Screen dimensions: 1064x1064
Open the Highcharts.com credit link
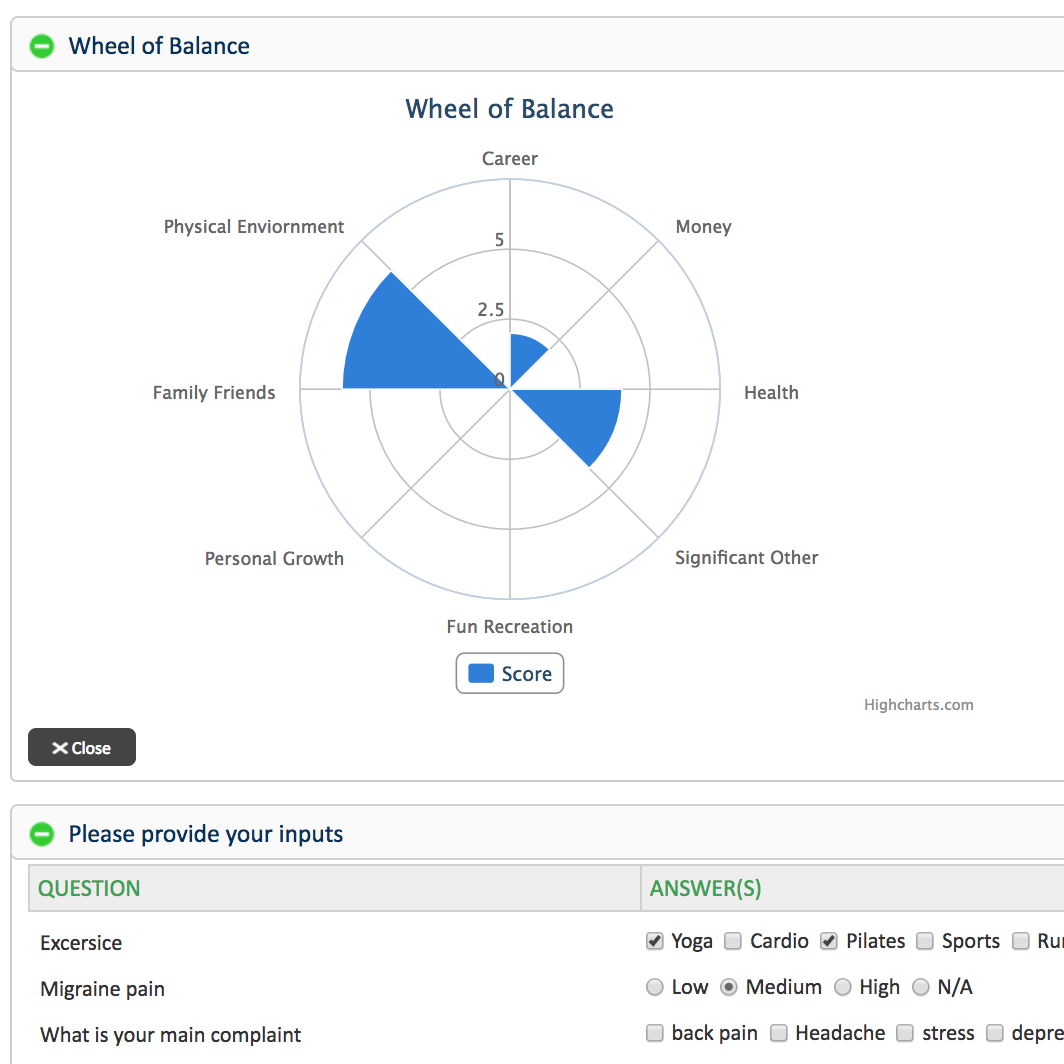(918, 705)
